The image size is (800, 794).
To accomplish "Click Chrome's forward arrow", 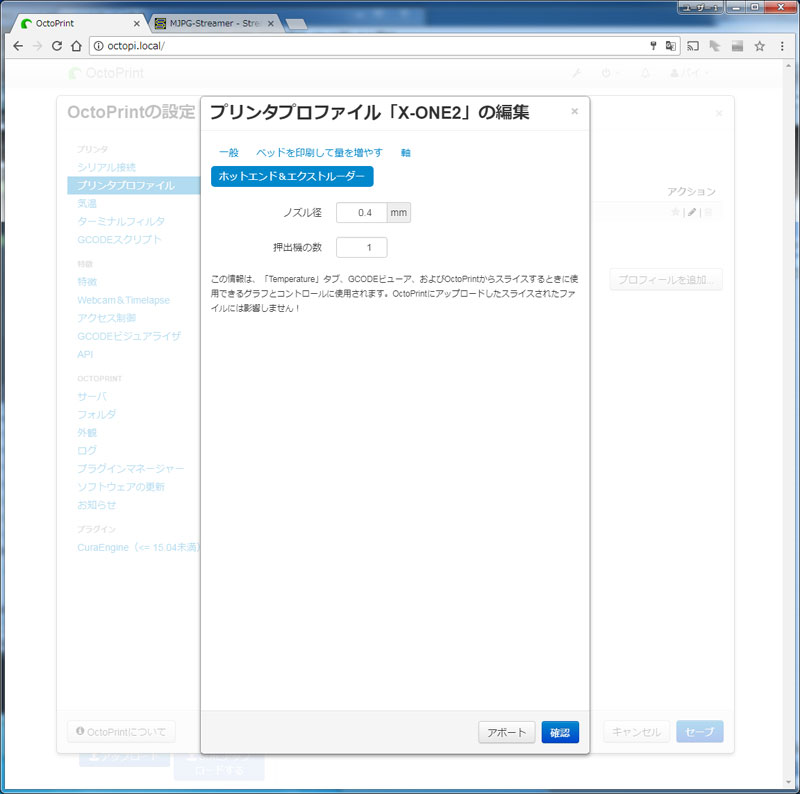I will coord(37,46).
